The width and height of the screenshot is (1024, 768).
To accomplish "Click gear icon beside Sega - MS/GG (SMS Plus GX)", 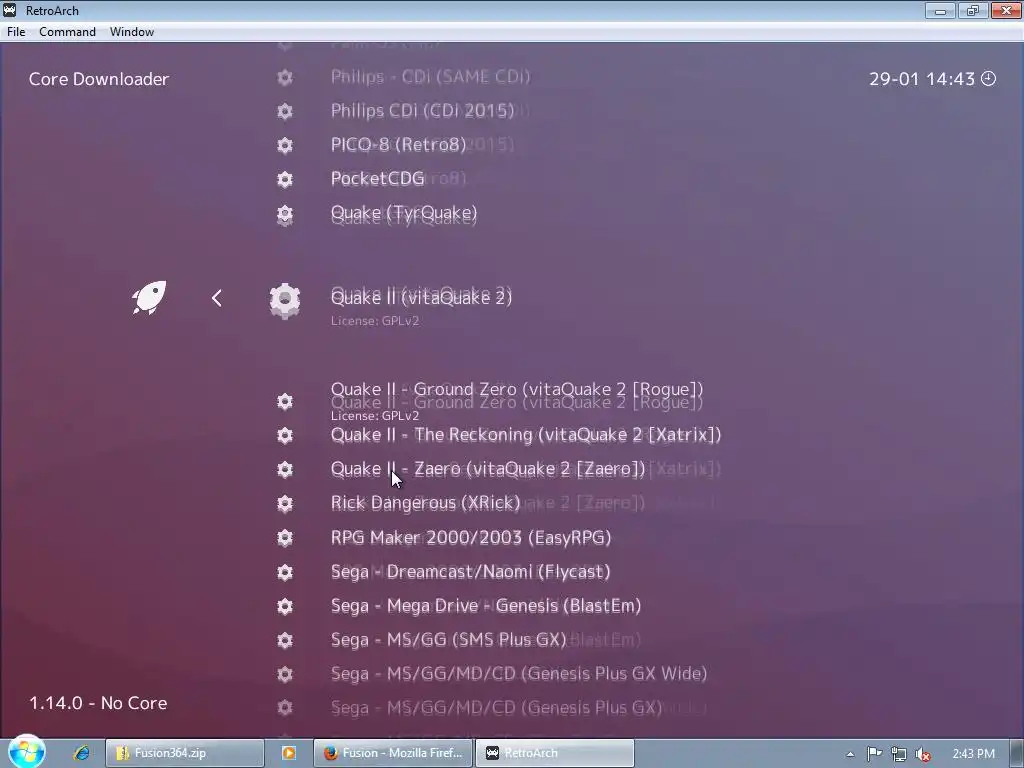I will coord(285,640).
